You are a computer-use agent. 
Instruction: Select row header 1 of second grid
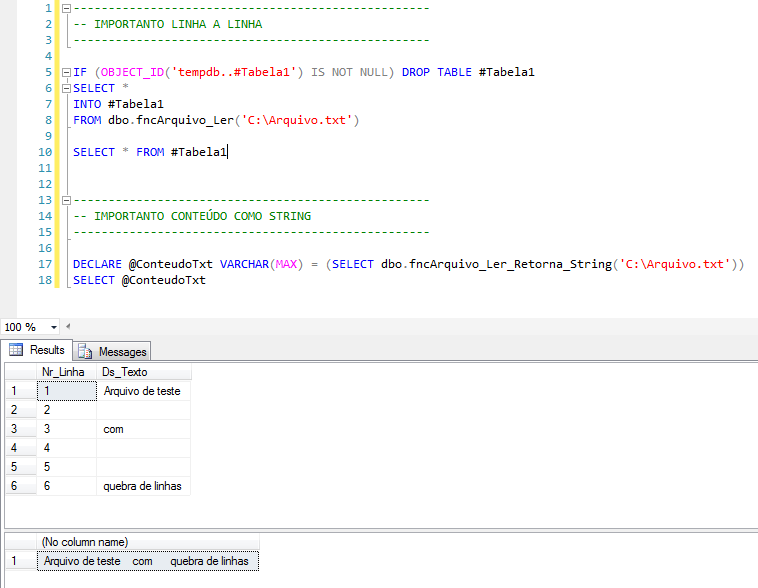click(x=21, y=561)
